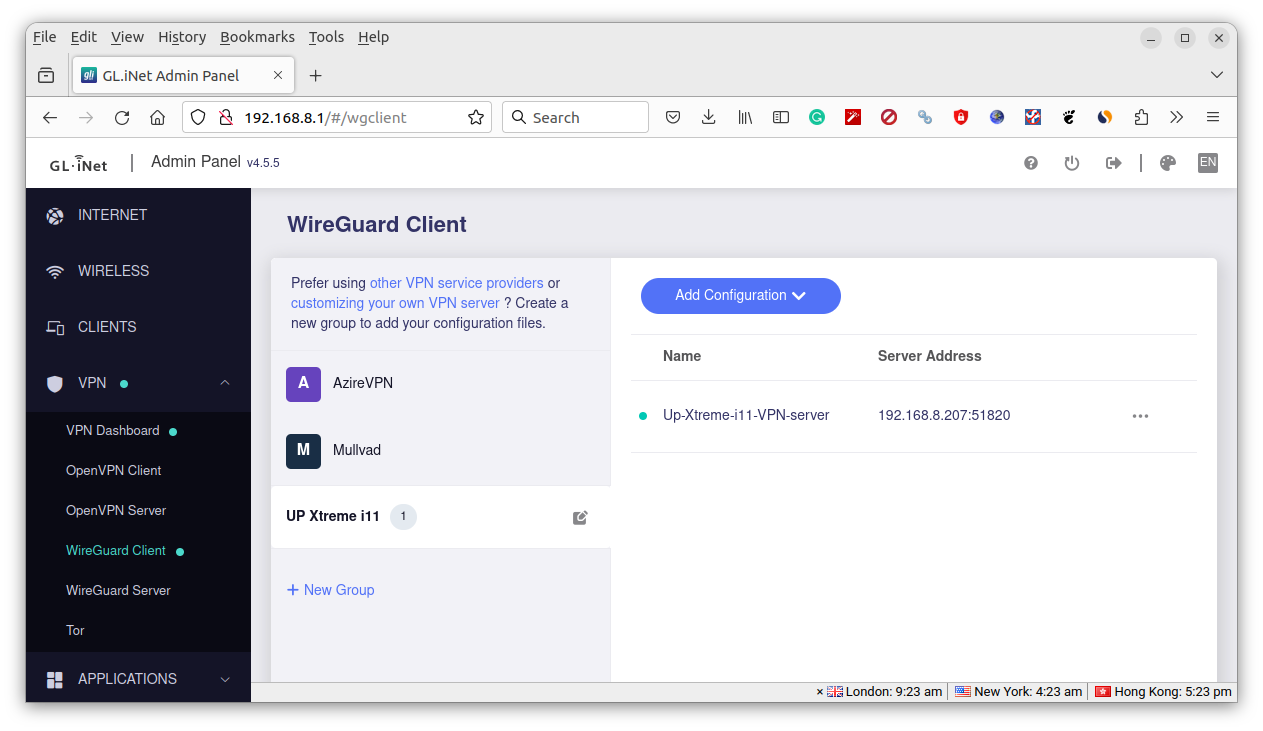Collapse the VPN sidebar section chevron
The width and height of the screenshot is (1263, 731).
(225, 383)
